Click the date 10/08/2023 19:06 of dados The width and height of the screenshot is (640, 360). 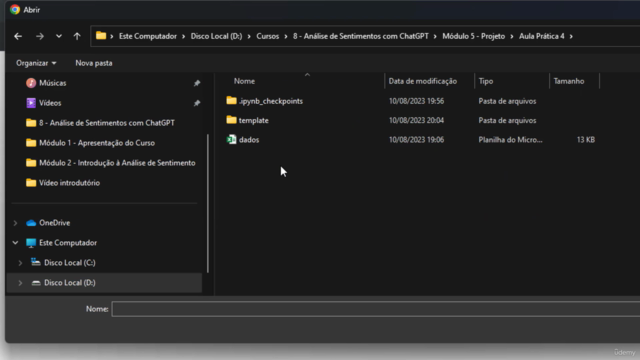pos(416,140)
